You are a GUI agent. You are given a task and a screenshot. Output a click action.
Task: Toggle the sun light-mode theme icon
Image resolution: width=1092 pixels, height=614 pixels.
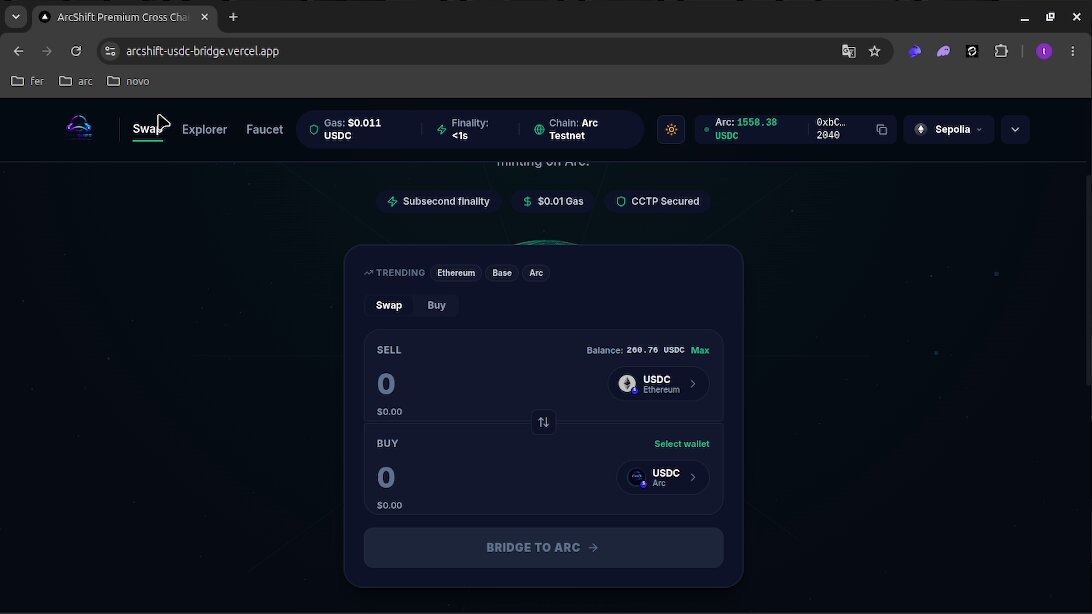coord(671,129)
